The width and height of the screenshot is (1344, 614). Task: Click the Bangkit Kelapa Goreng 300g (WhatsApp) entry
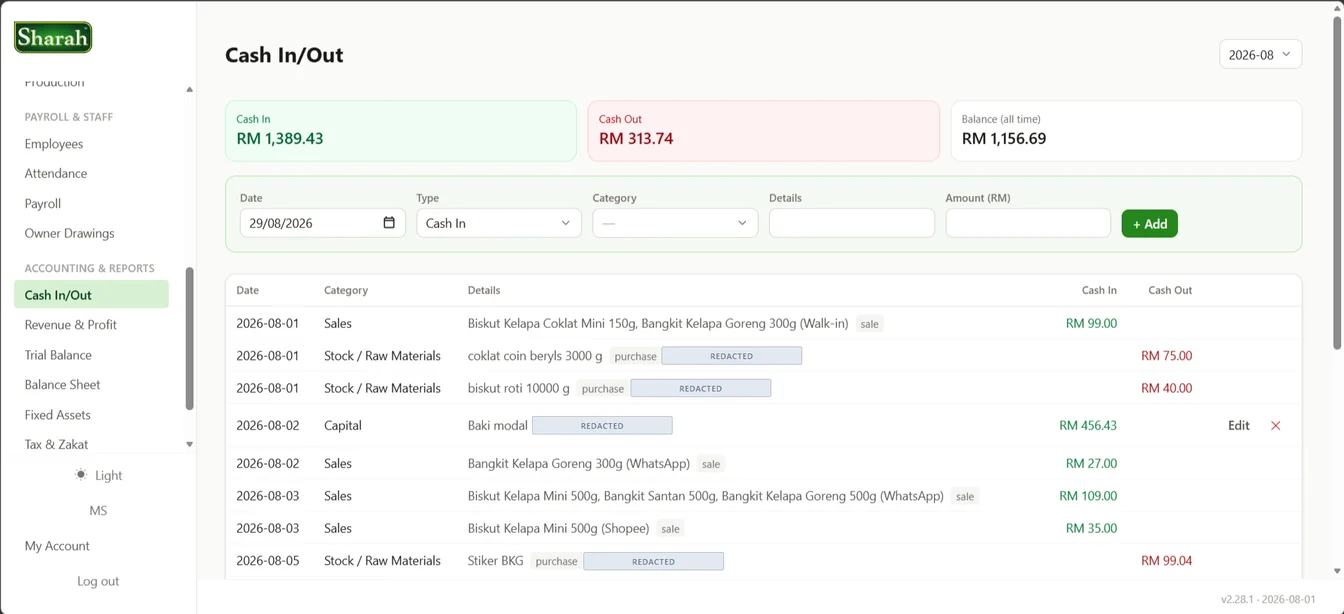(x=579, y=464)
